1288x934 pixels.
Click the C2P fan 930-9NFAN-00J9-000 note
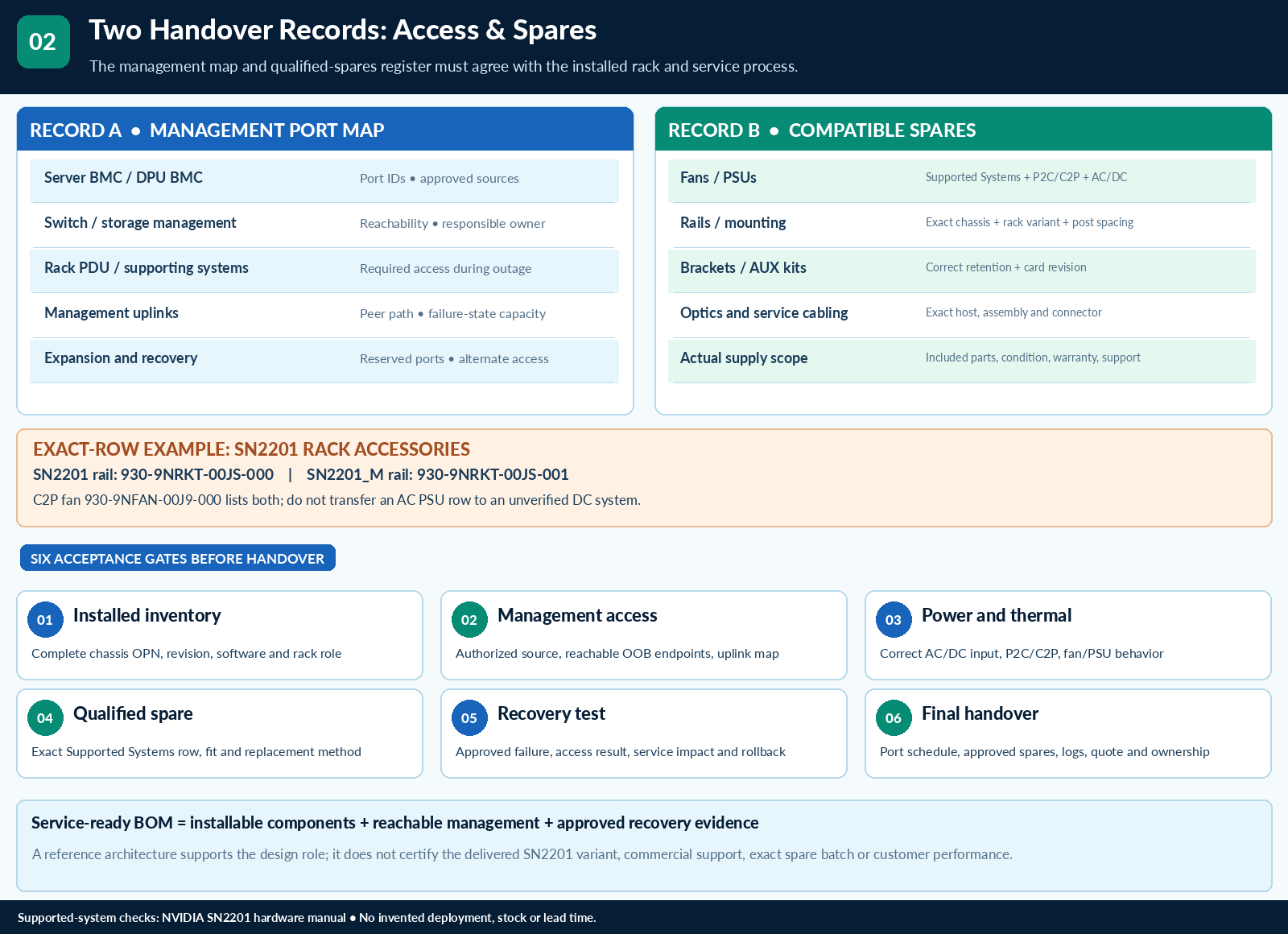coord(336,500)
